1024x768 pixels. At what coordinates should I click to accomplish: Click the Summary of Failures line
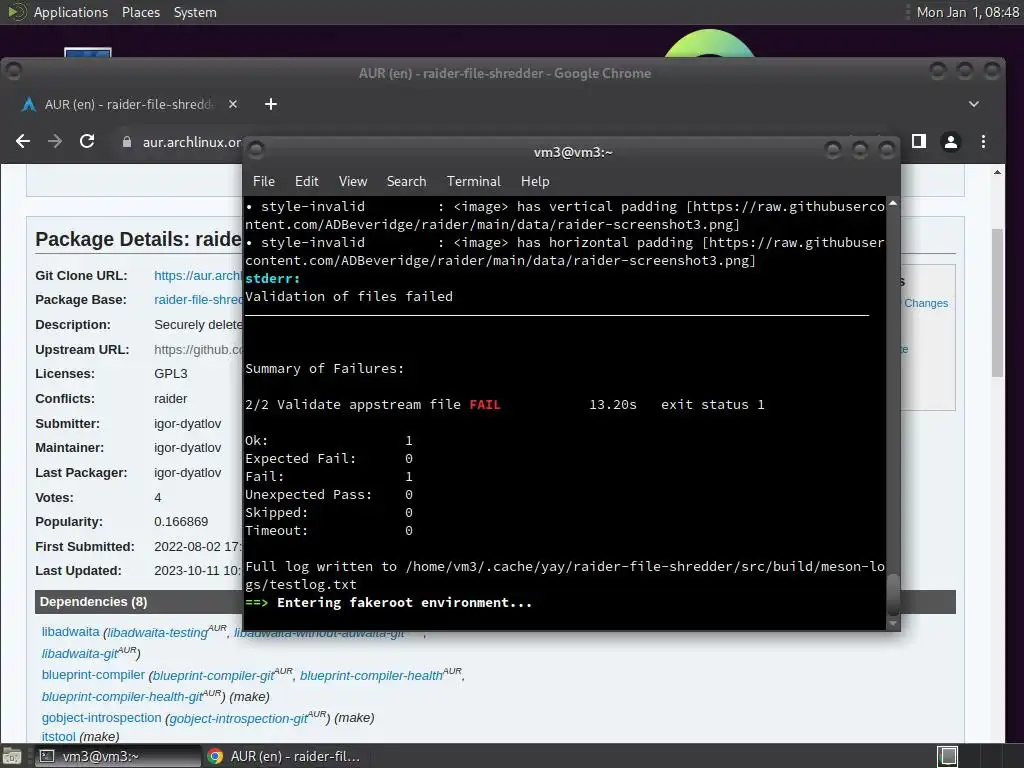click(325, 368)
